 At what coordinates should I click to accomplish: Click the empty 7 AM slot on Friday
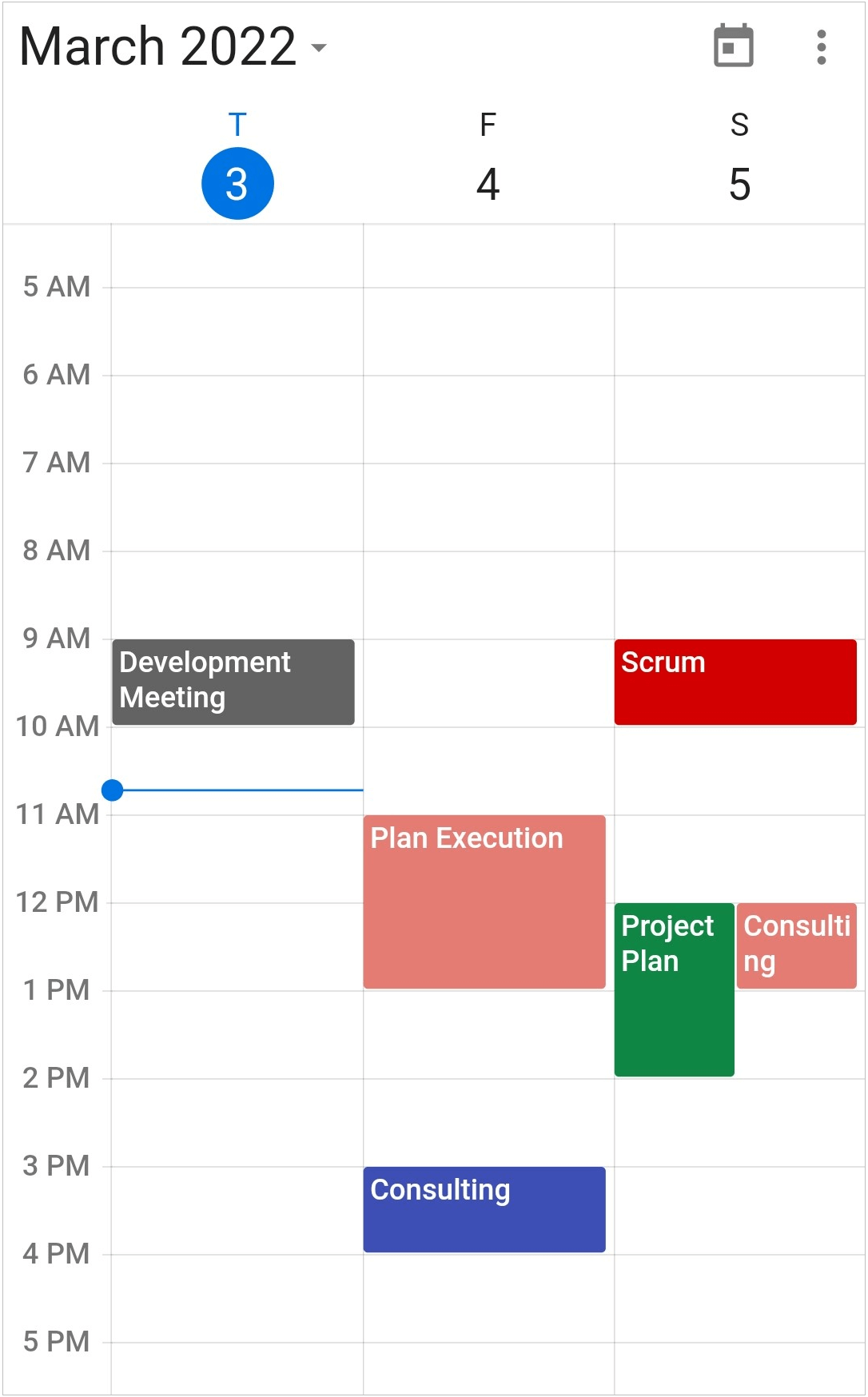(488, 507)
